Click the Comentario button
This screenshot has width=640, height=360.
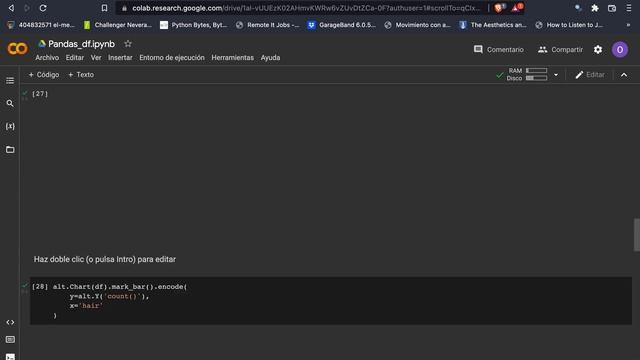(498, 49)
